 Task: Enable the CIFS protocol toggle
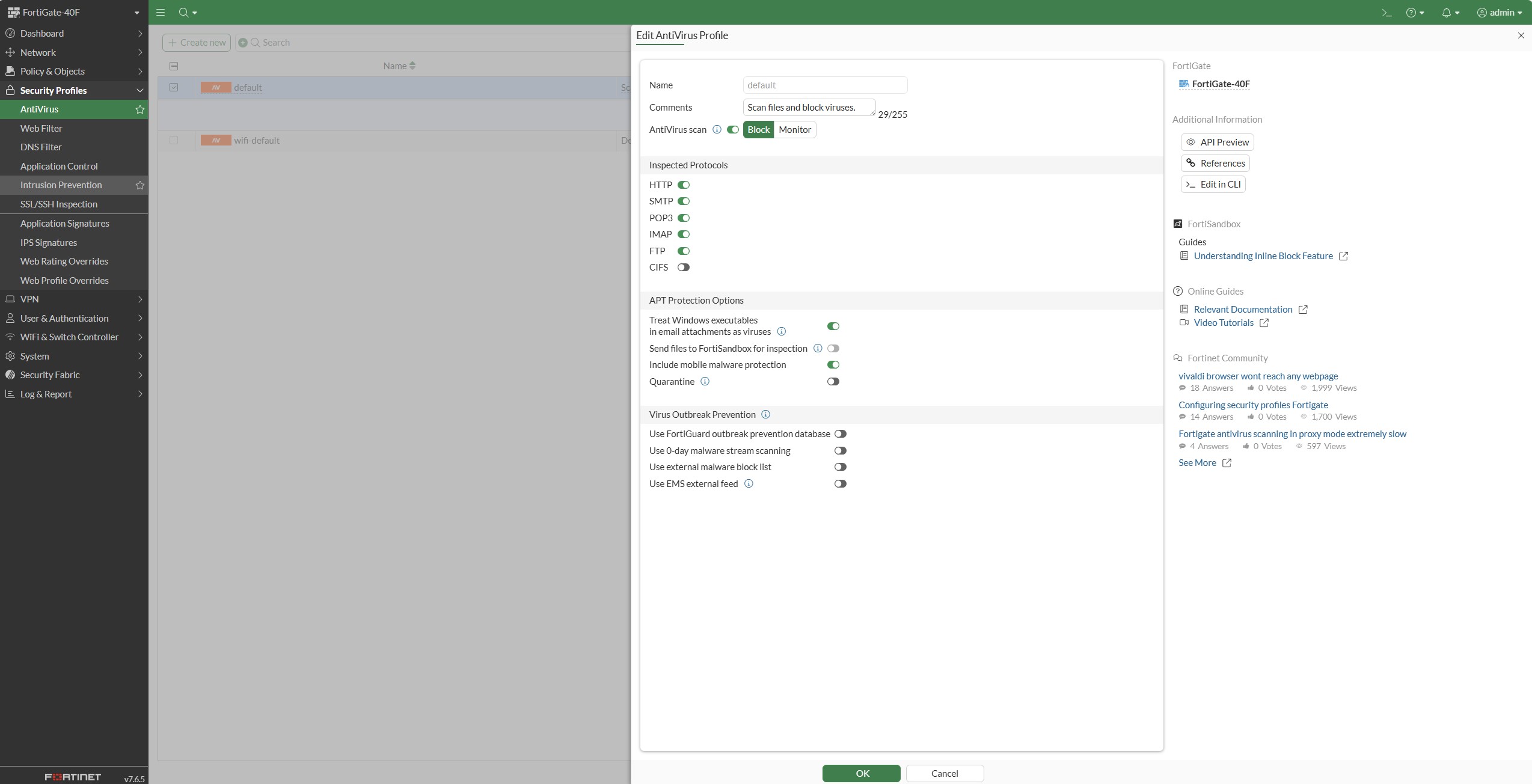684,267
